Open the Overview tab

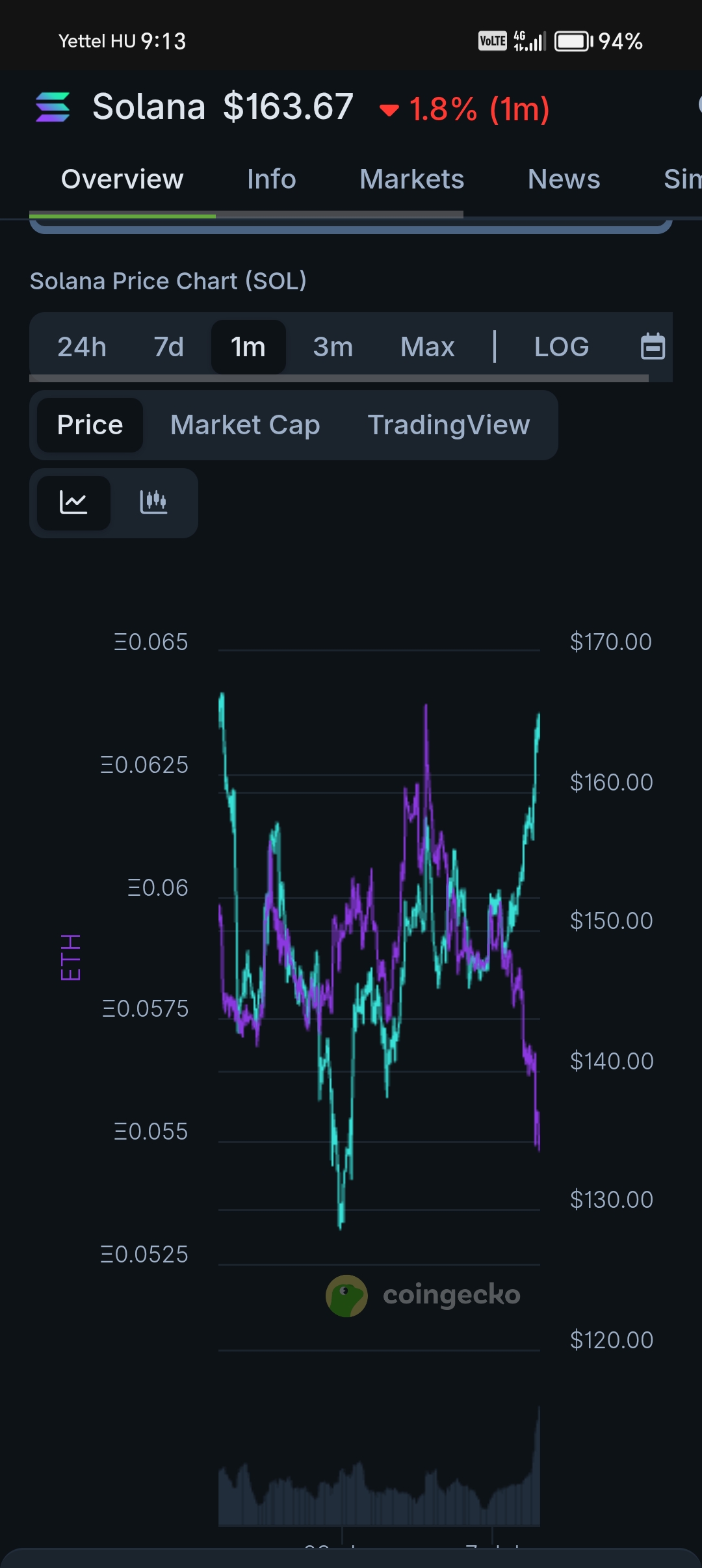pyautogui.click(x=122, y=179)
